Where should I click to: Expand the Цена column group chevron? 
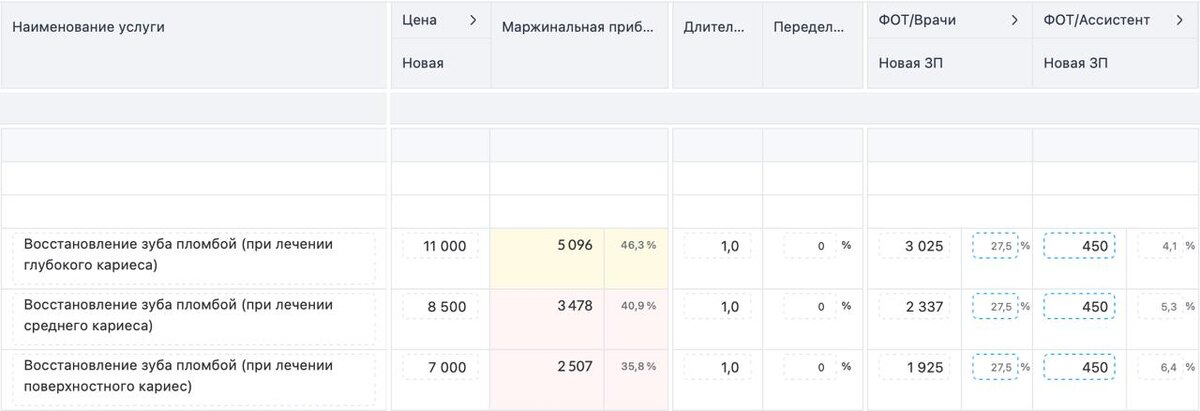coord(473,20)
